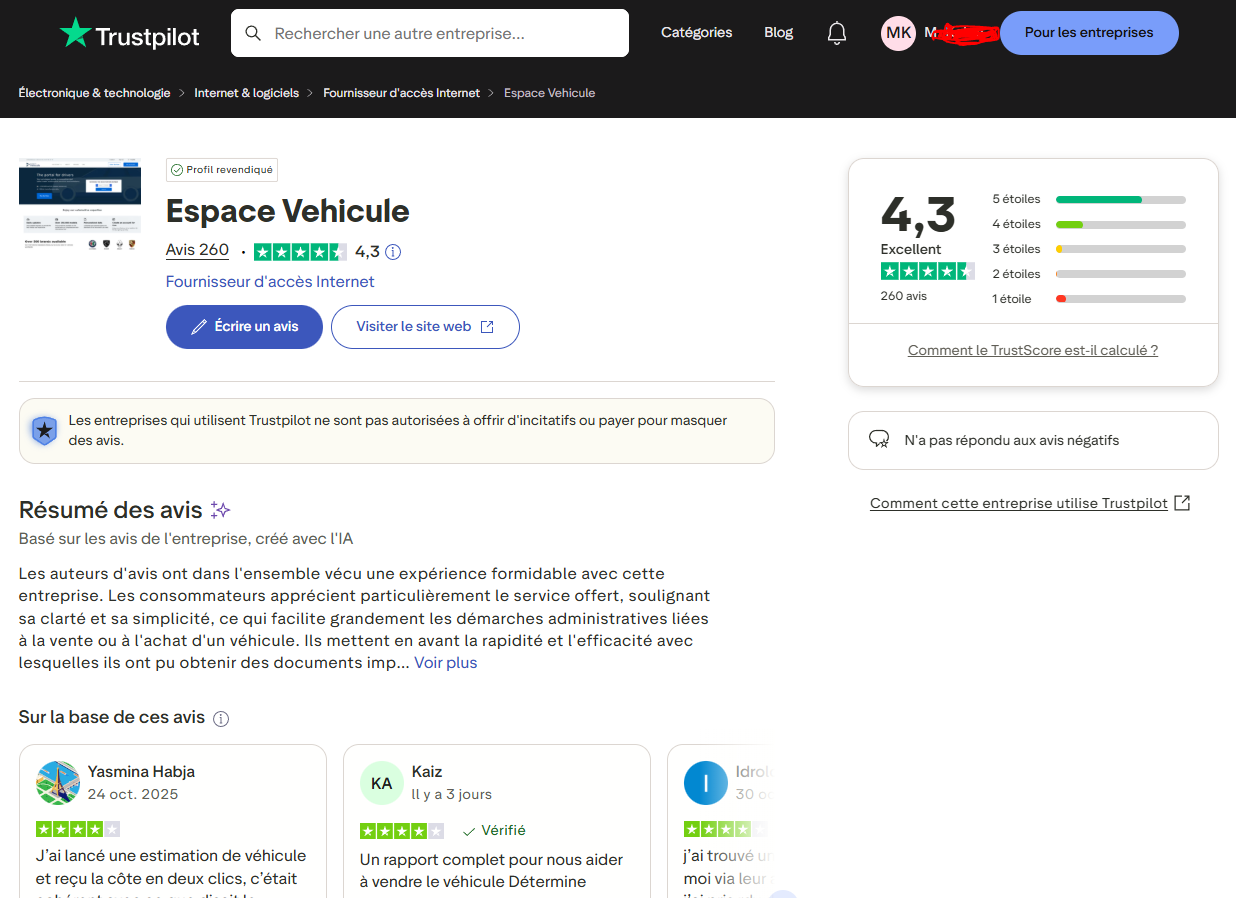
Task: Filter reviews by 5 étoiles
Action: point(1120,199)
